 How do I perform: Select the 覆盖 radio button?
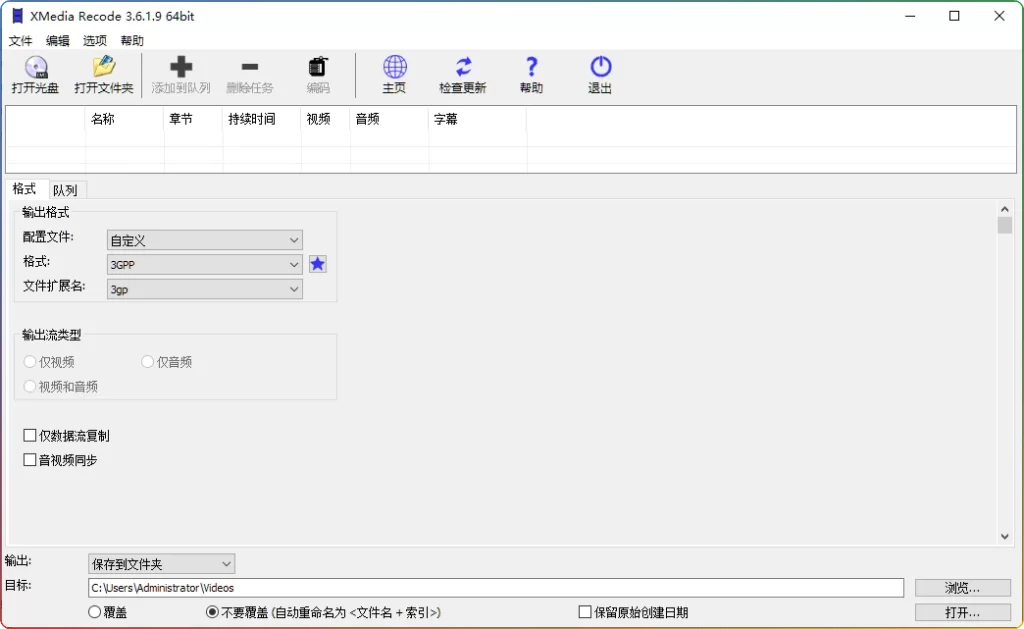[x=95, y=612]
